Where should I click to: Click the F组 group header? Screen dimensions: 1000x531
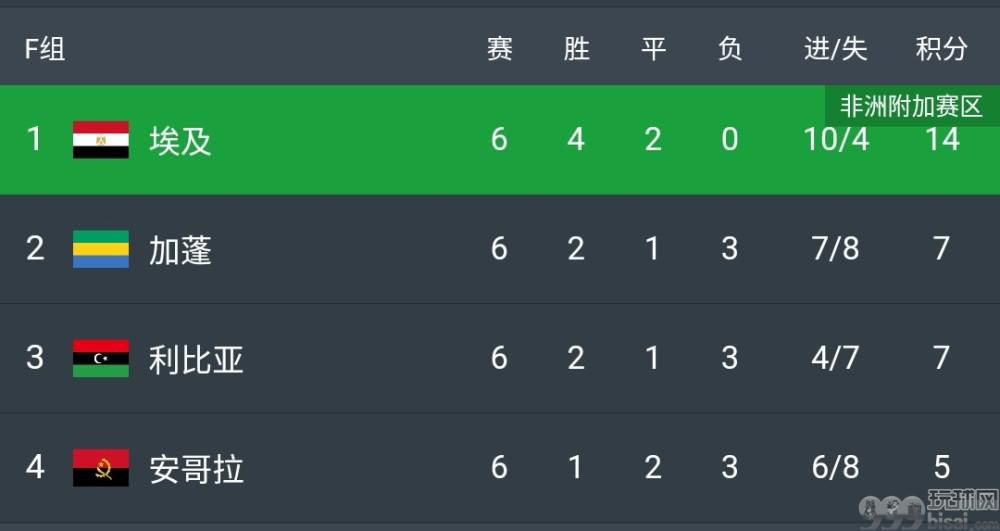(x=45, y=48)
